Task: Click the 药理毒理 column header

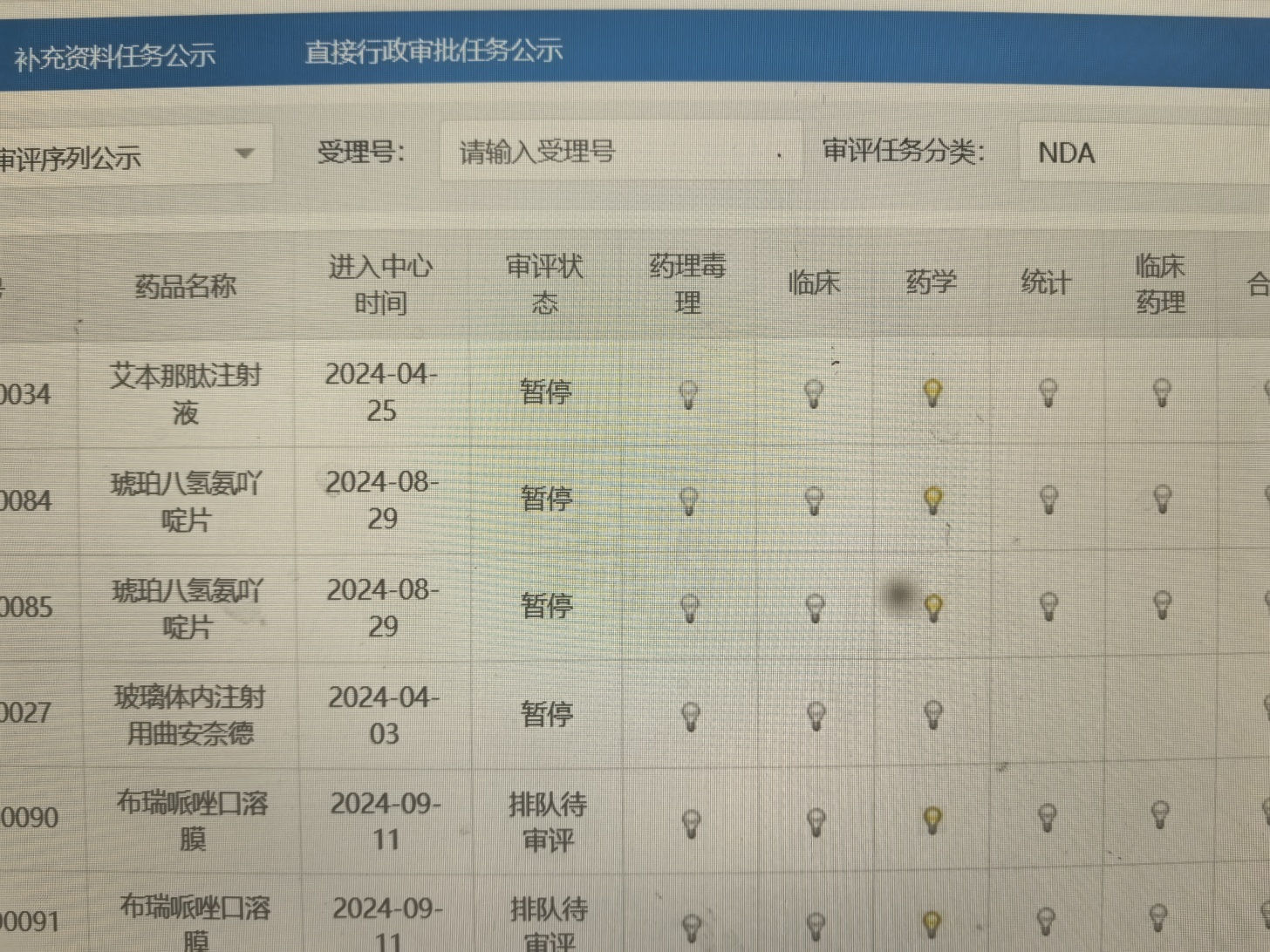Action: click(687, 283)
